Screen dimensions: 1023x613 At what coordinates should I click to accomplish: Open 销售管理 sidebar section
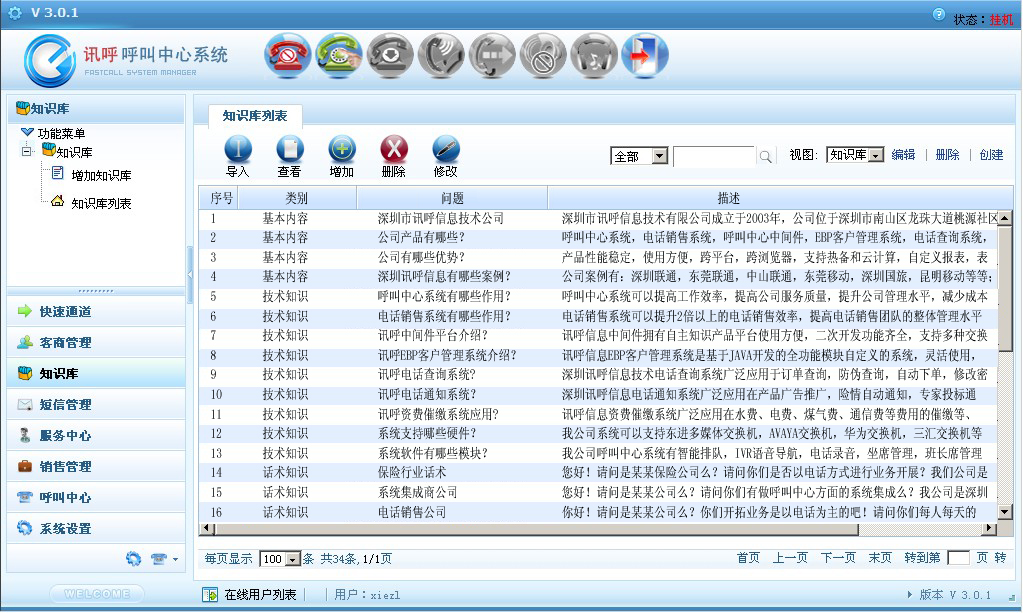[x=96, y=466]
